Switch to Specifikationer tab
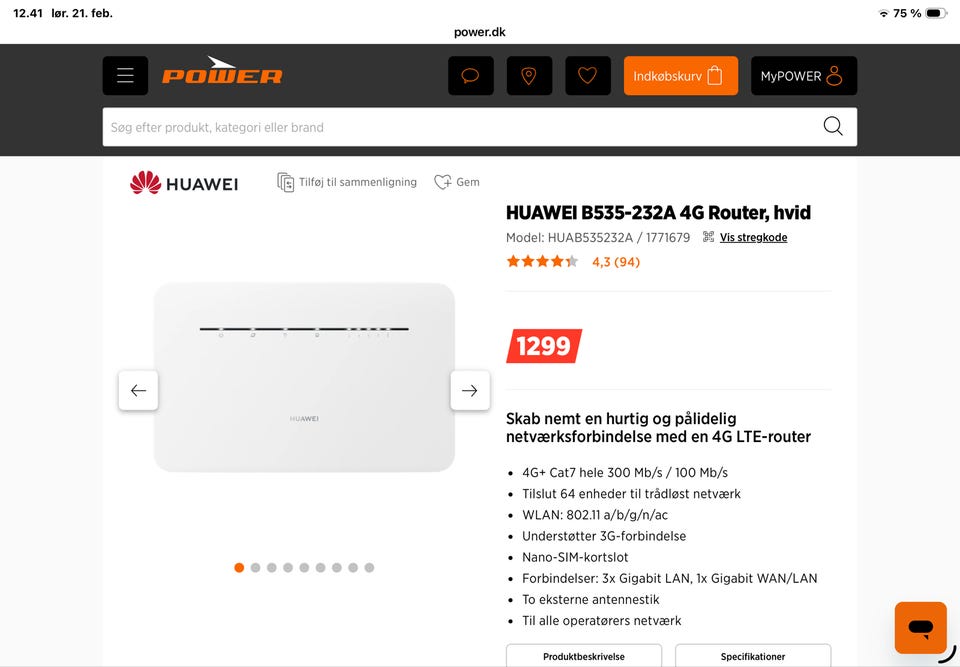 tap(753, 655)
